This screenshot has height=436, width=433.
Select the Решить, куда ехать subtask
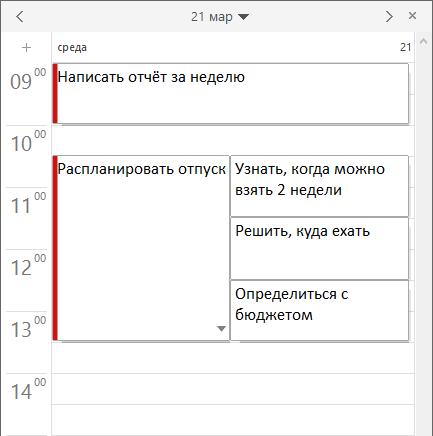(x=319, y=249)
